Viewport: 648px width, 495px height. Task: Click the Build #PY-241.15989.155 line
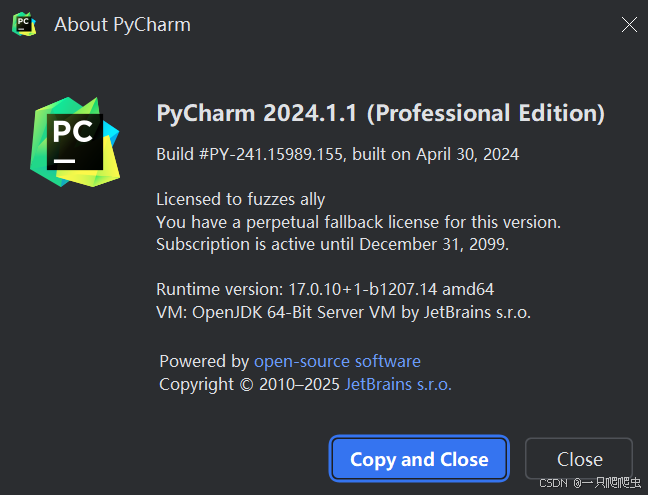tap(337, 155)
